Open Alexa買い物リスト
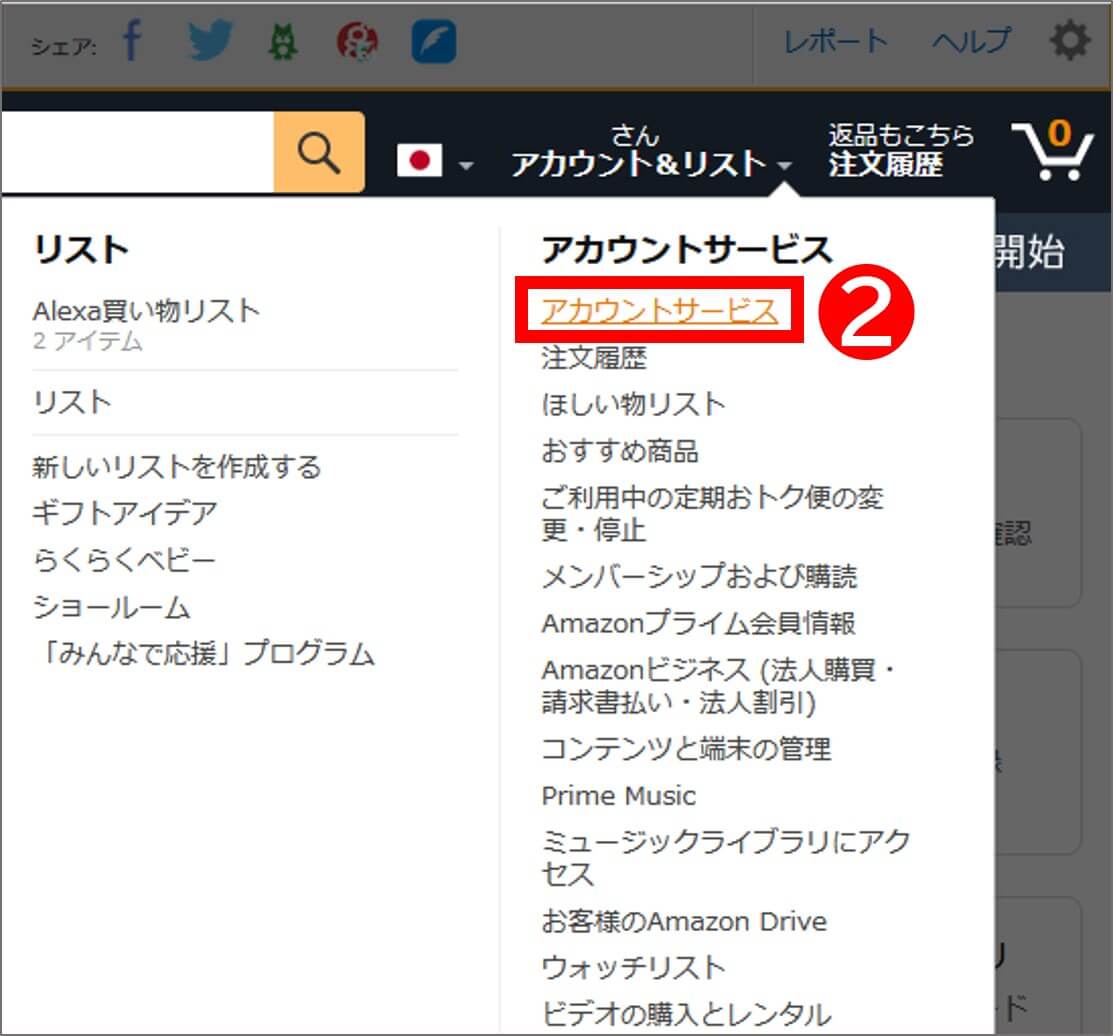 click(x=146, y=311)
